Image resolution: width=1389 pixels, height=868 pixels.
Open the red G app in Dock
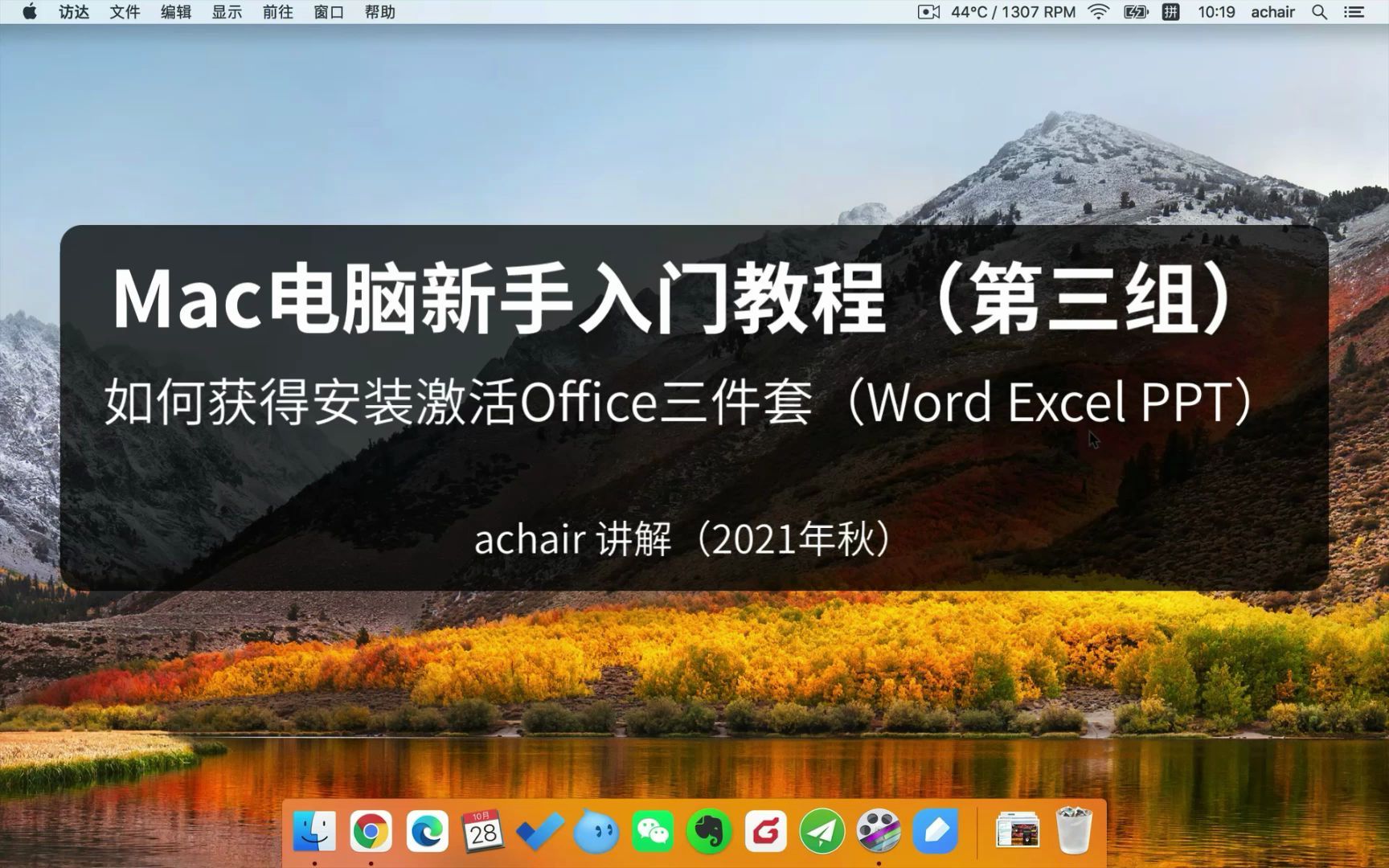765,831
